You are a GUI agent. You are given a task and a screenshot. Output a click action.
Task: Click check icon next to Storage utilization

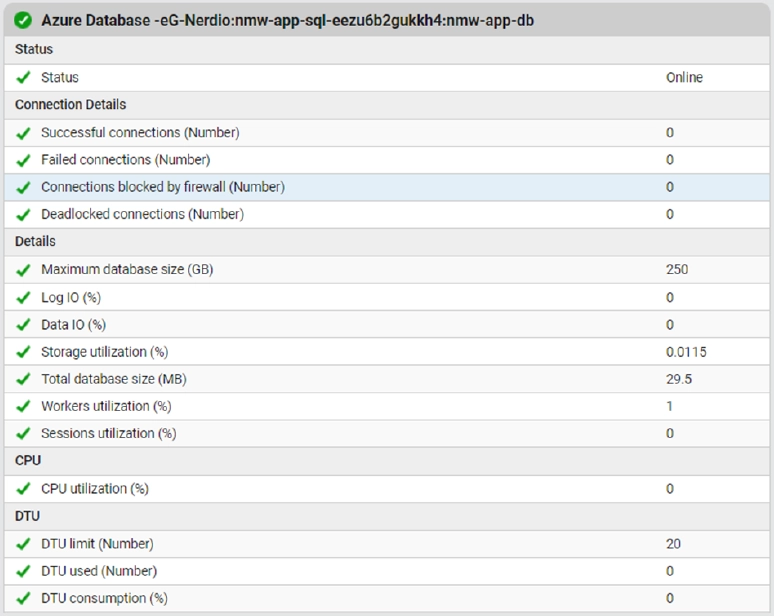[x=23, y=352]
